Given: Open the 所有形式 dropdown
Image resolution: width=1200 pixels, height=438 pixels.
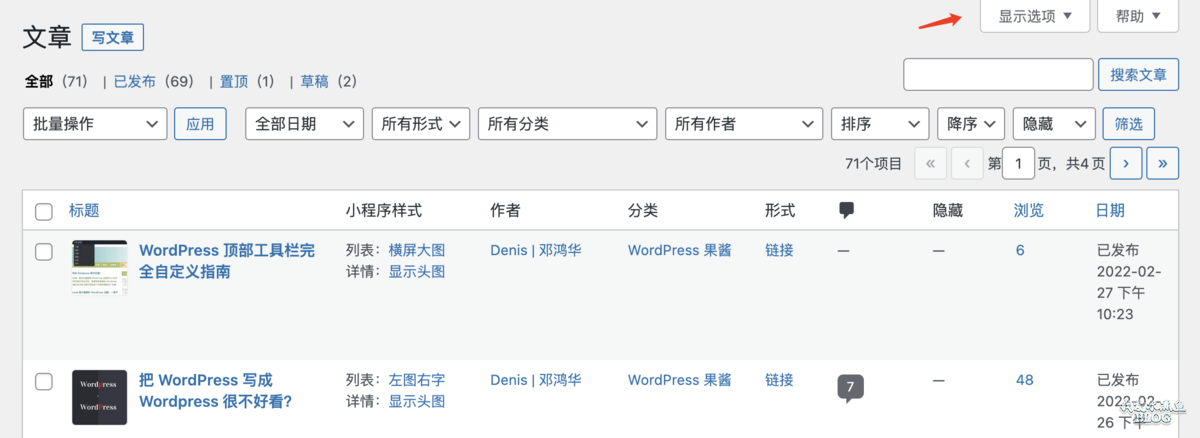Looking at the screenshot, I should 420,124.
